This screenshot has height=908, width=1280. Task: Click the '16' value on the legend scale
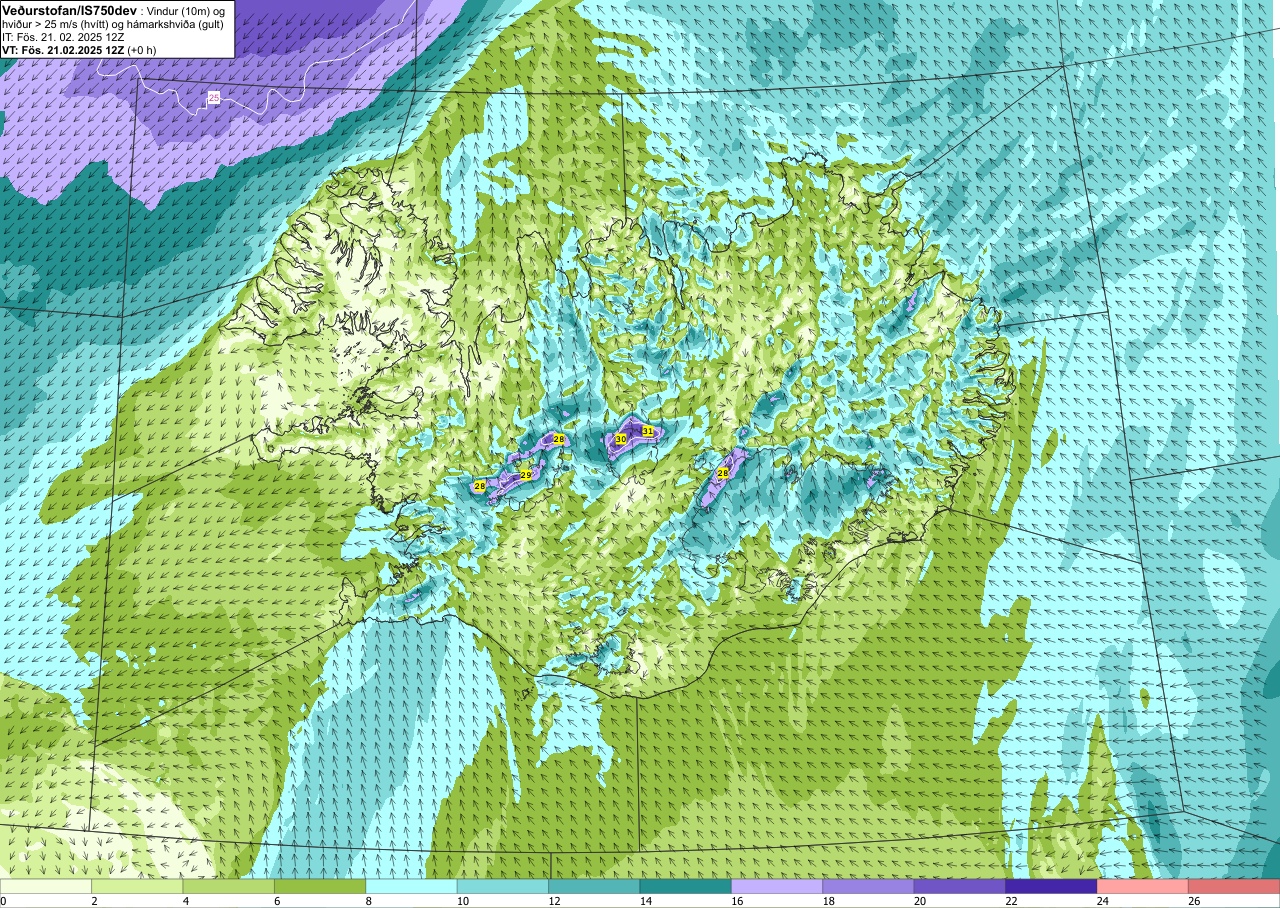(x=738, y=901)
